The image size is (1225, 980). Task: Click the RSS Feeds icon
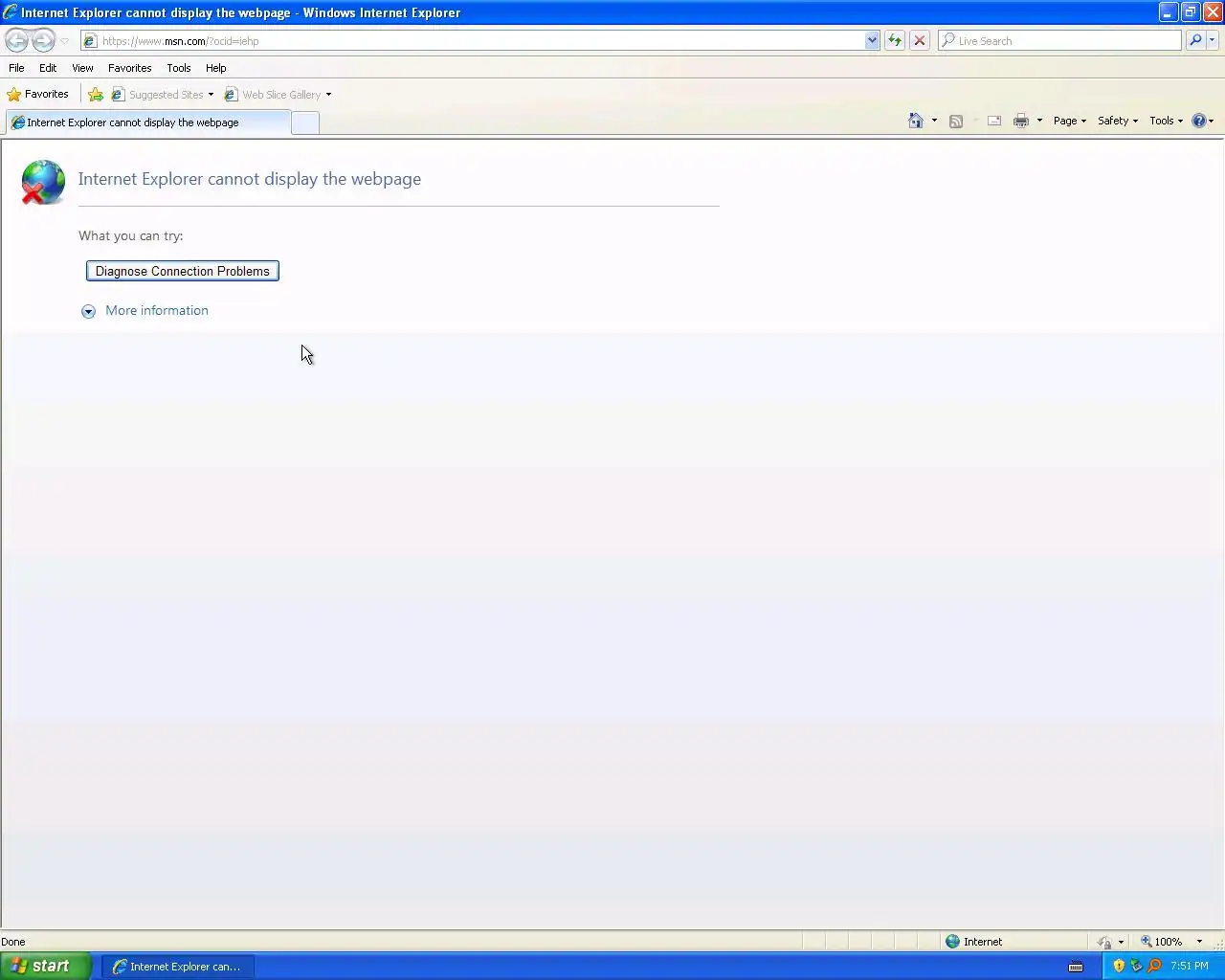pos(955,121)
